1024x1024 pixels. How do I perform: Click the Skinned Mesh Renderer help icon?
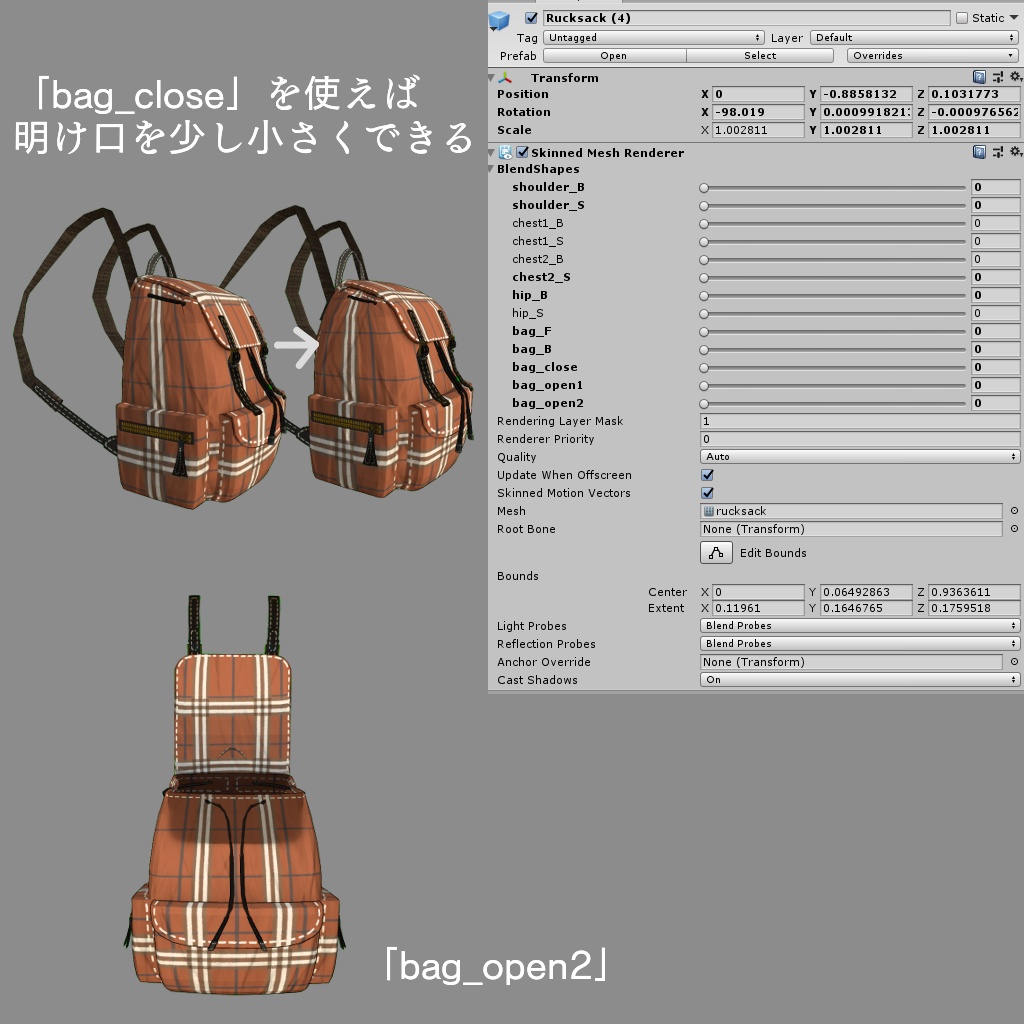click(x=979, y=152)
